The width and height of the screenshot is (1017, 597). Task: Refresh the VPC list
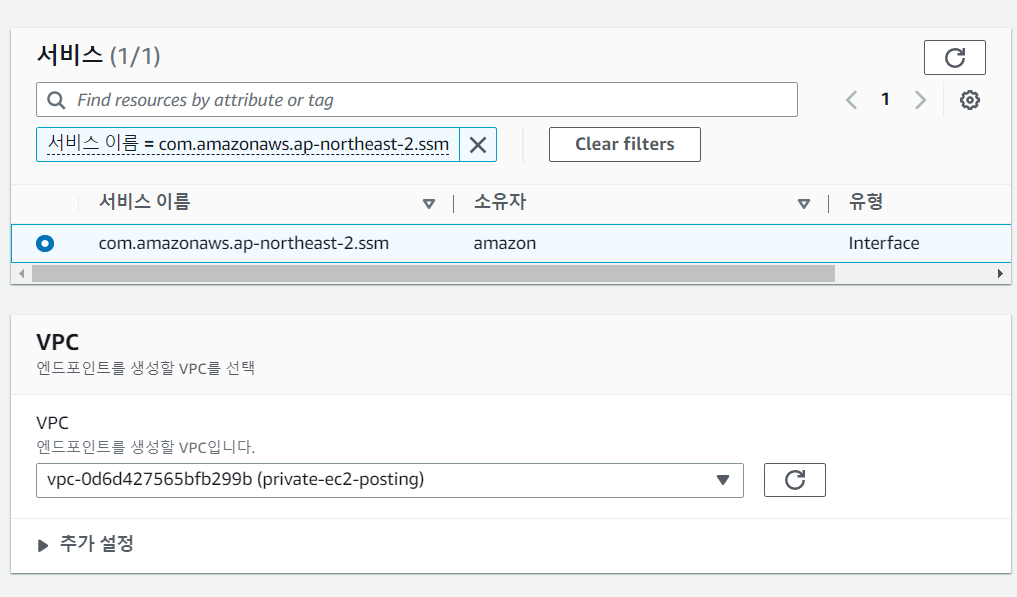coord(795,480)
